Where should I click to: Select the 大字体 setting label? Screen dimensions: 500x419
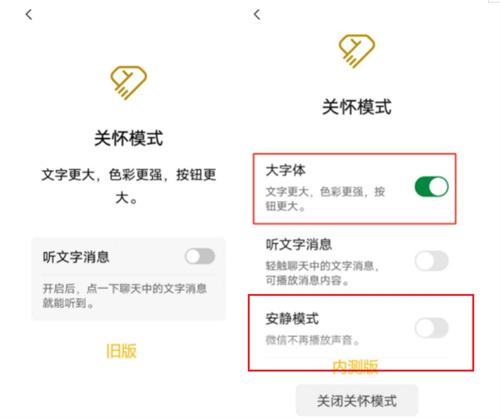[285, 170]
